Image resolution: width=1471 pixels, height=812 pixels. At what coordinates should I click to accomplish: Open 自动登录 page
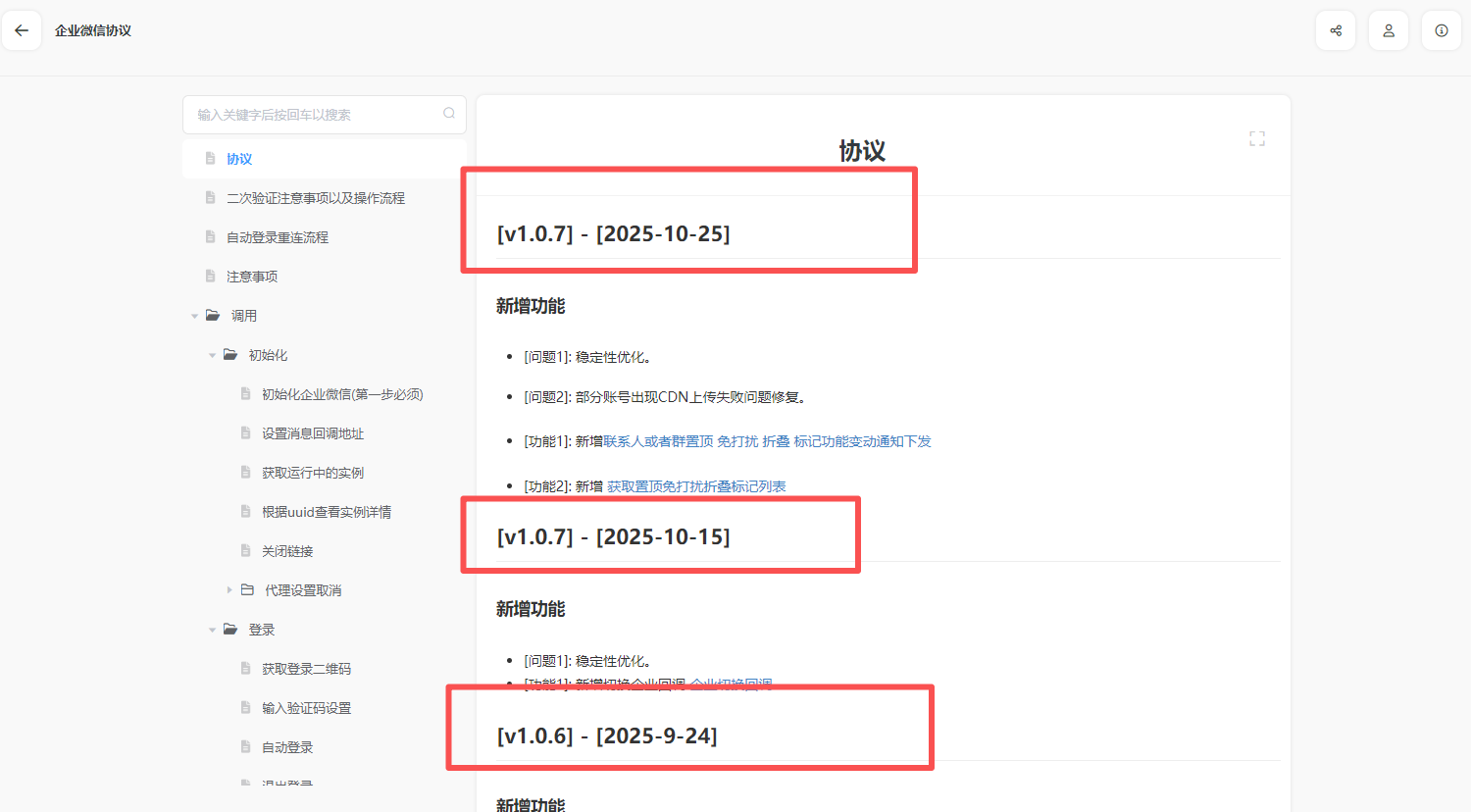point(324,747)
